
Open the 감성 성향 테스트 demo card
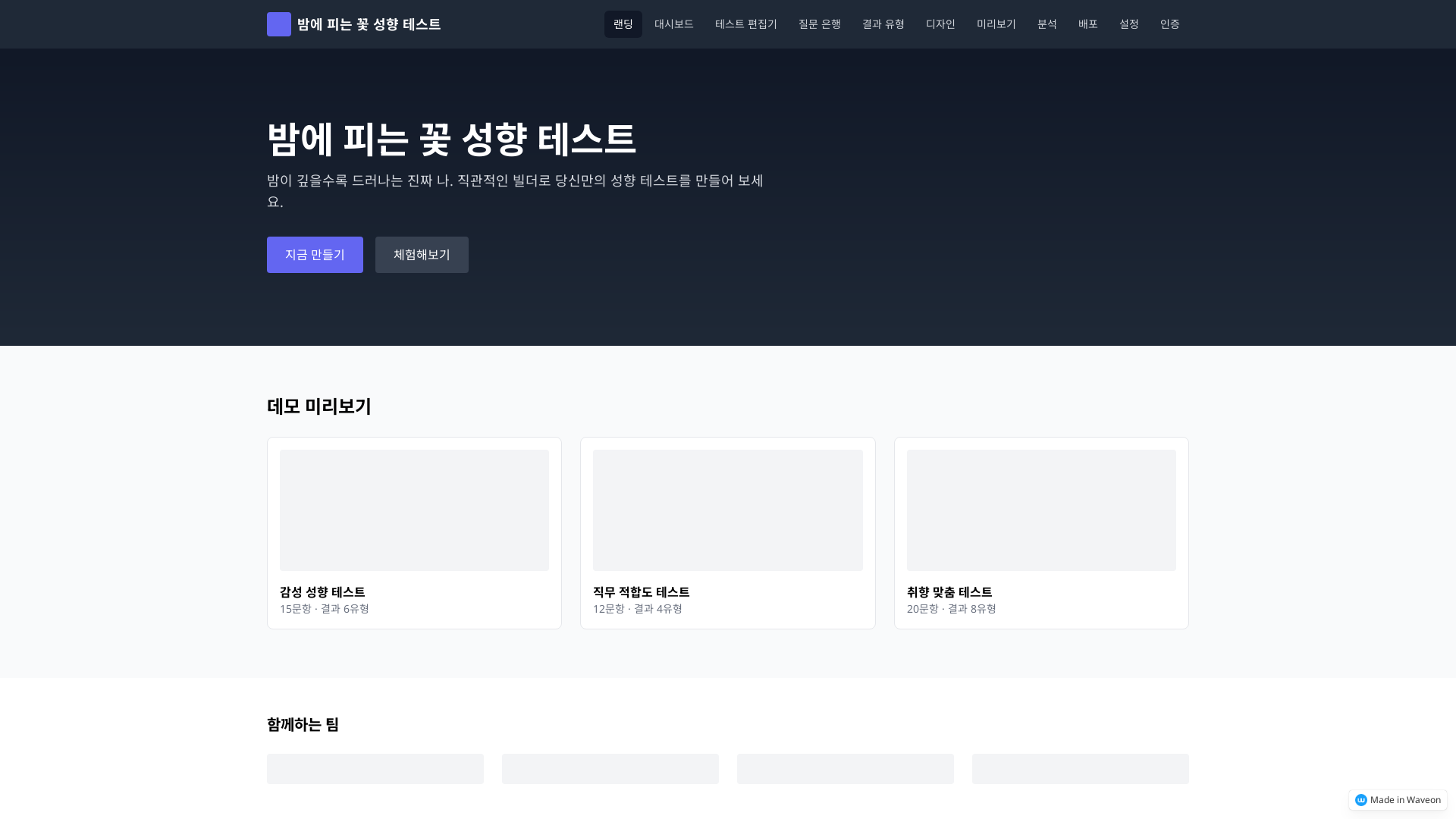pyautogui.click(x=414, y=533)
